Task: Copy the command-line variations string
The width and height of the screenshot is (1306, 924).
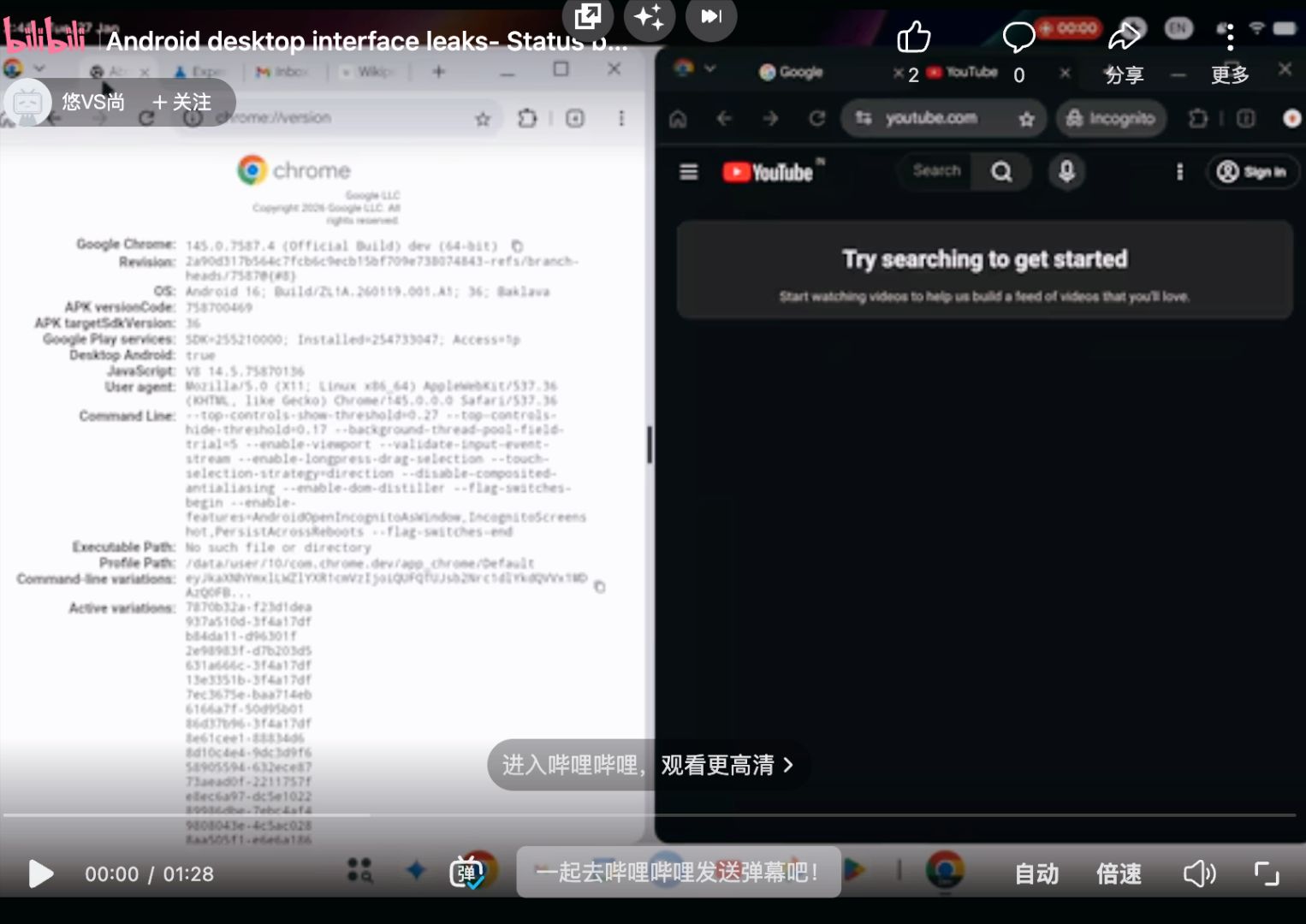Action: [600, 586]
